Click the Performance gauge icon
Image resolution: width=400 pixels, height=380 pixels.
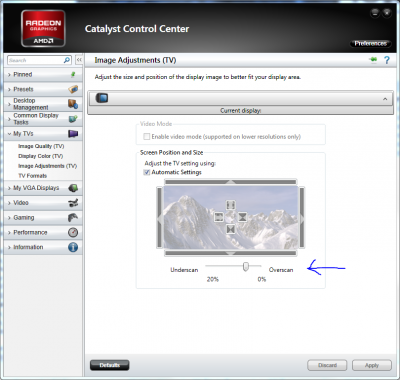(x=73, y=232)
